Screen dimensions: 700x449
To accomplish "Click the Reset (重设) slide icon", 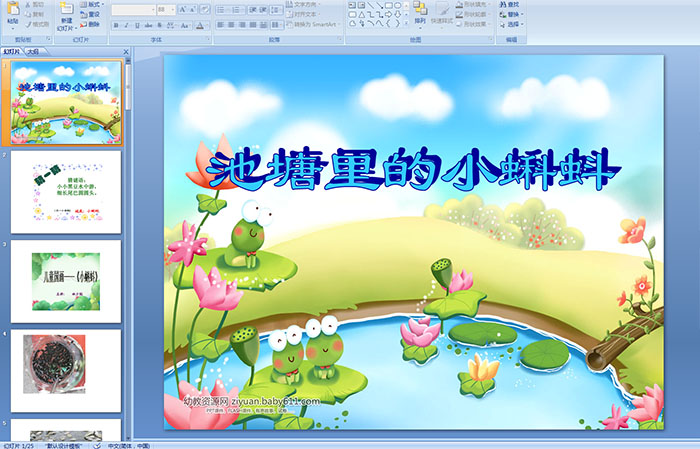I will pyautogui.click(x=84, y=14).
